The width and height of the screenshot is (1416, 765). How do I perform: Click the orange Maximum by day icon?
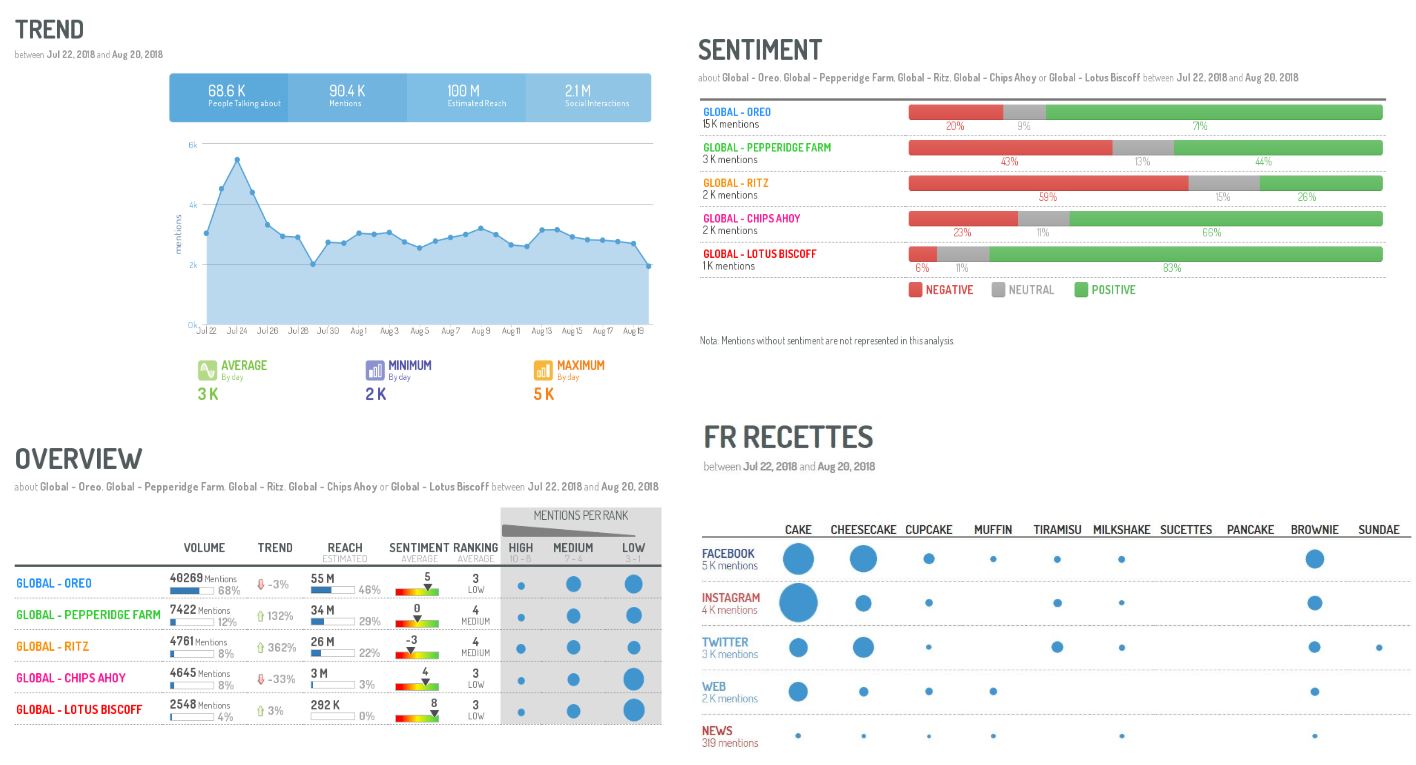543,370
